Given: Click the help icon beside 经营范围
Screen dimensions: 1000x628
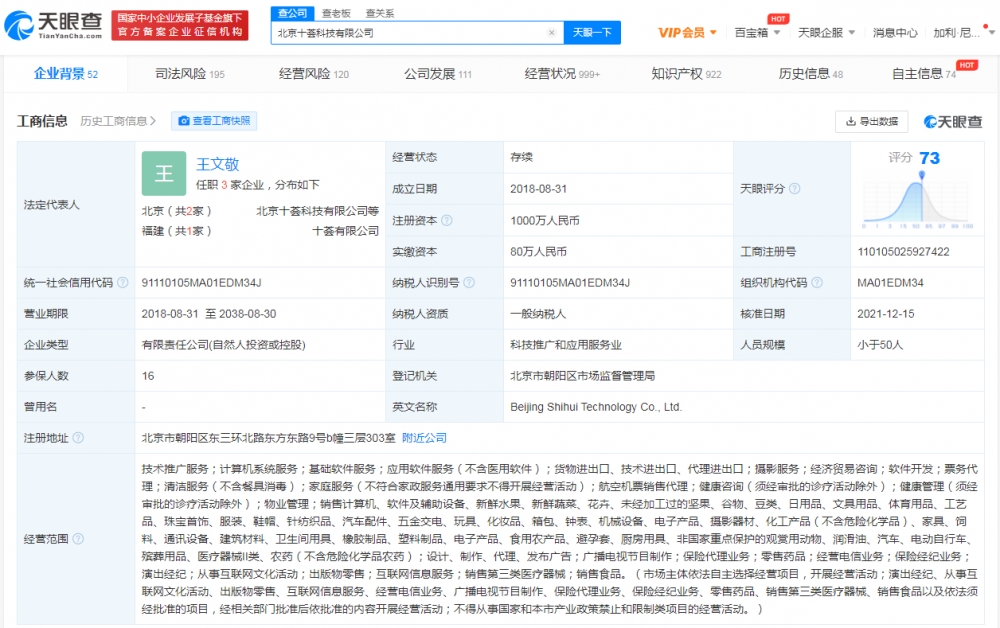Looking at the screenshot, I should pos(77,539).
